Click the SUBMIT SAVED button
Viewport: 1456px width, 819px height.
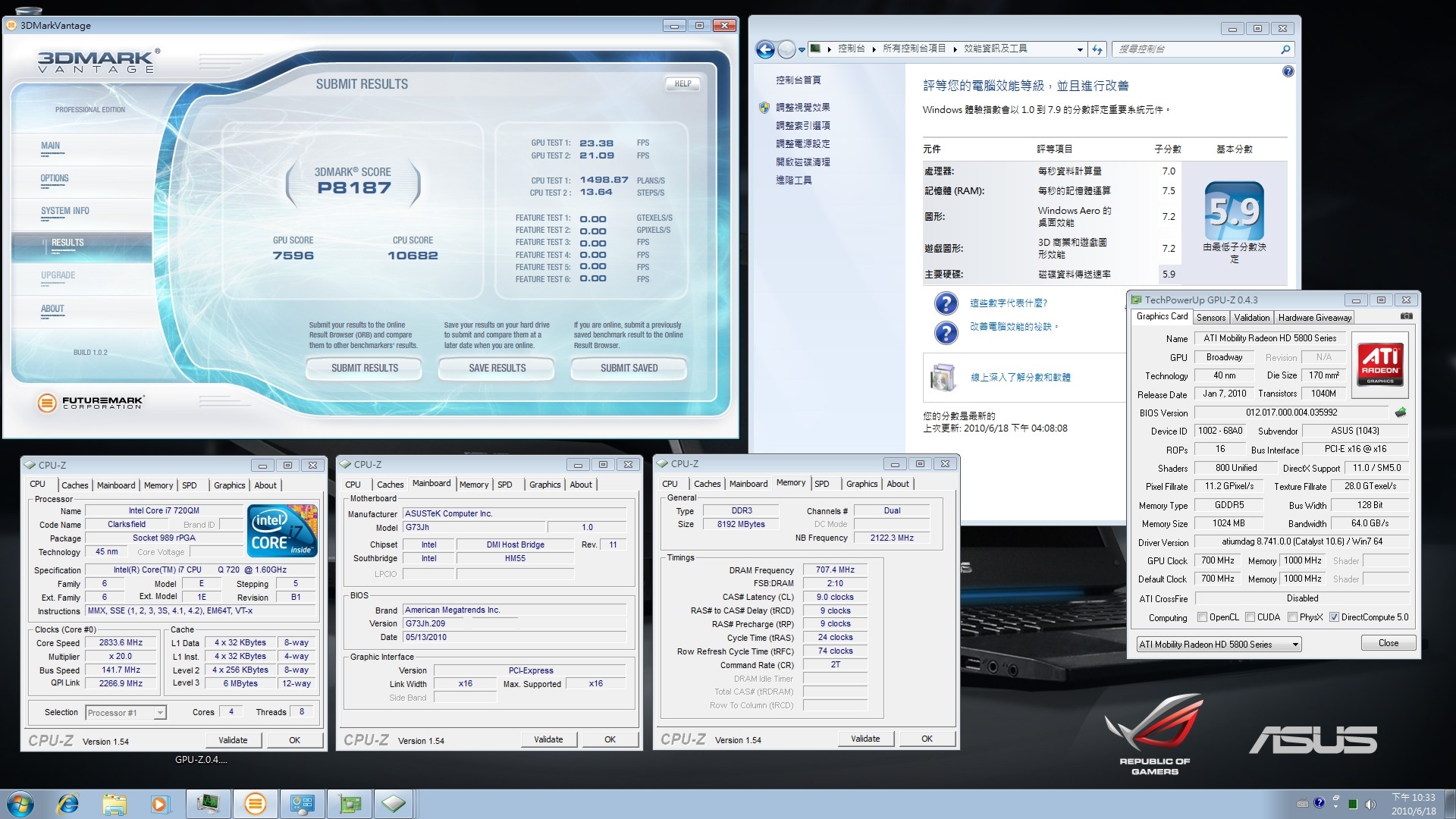pos(629,368)
